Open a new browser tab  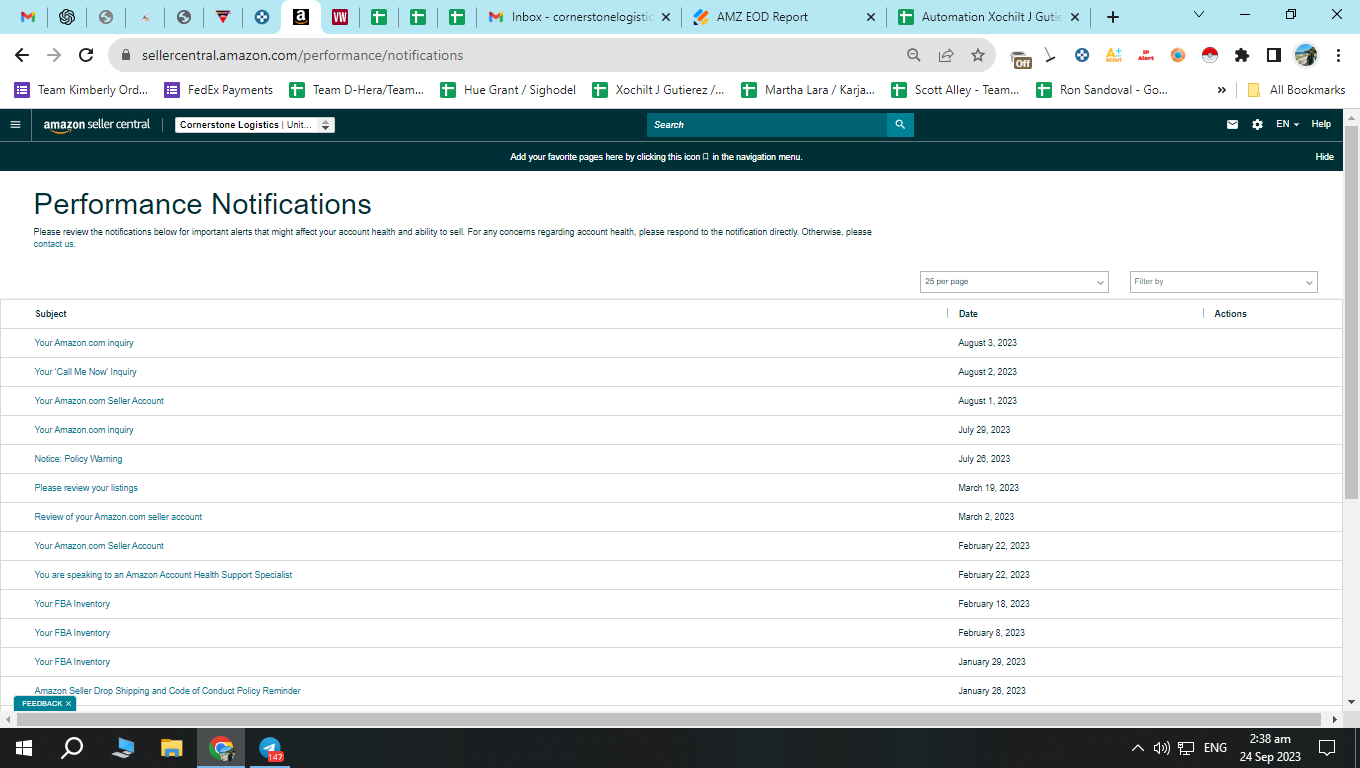[1113, 17]
